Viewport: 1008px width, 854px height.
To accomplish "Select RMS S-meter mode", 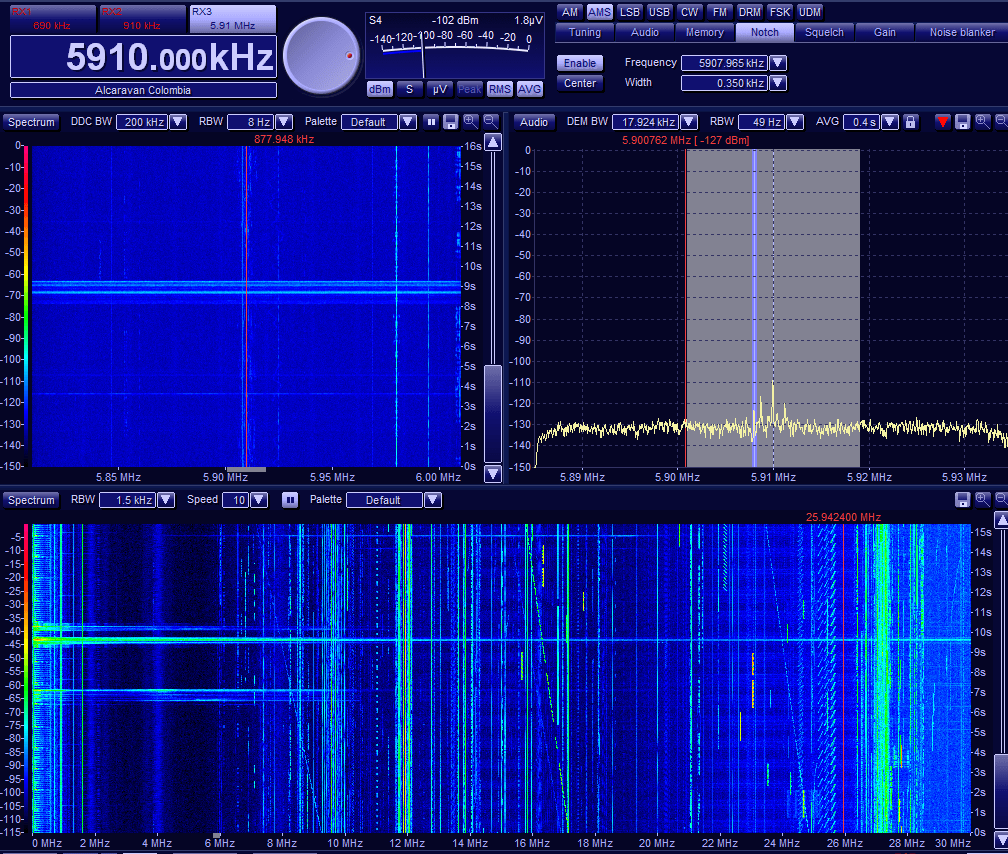I will 500,89.
